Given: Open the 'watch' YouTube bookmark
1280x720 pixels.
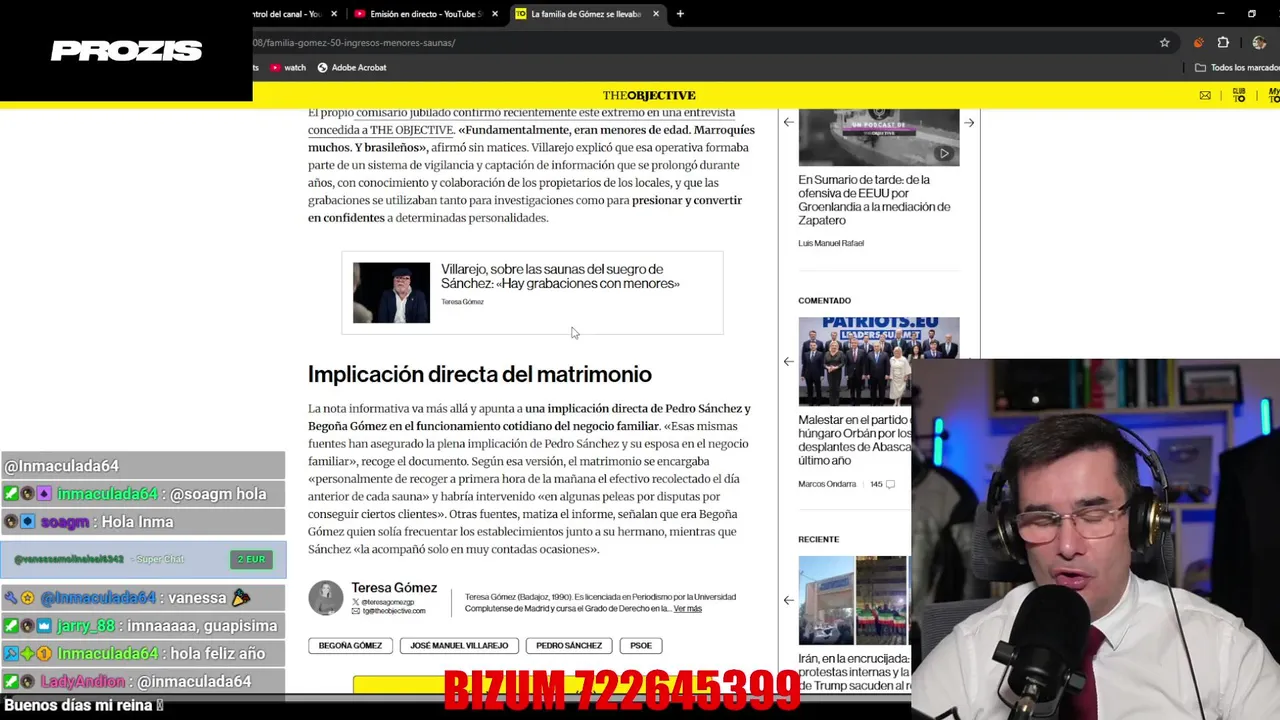Looking at the screenshot, I should pos(288,68).
